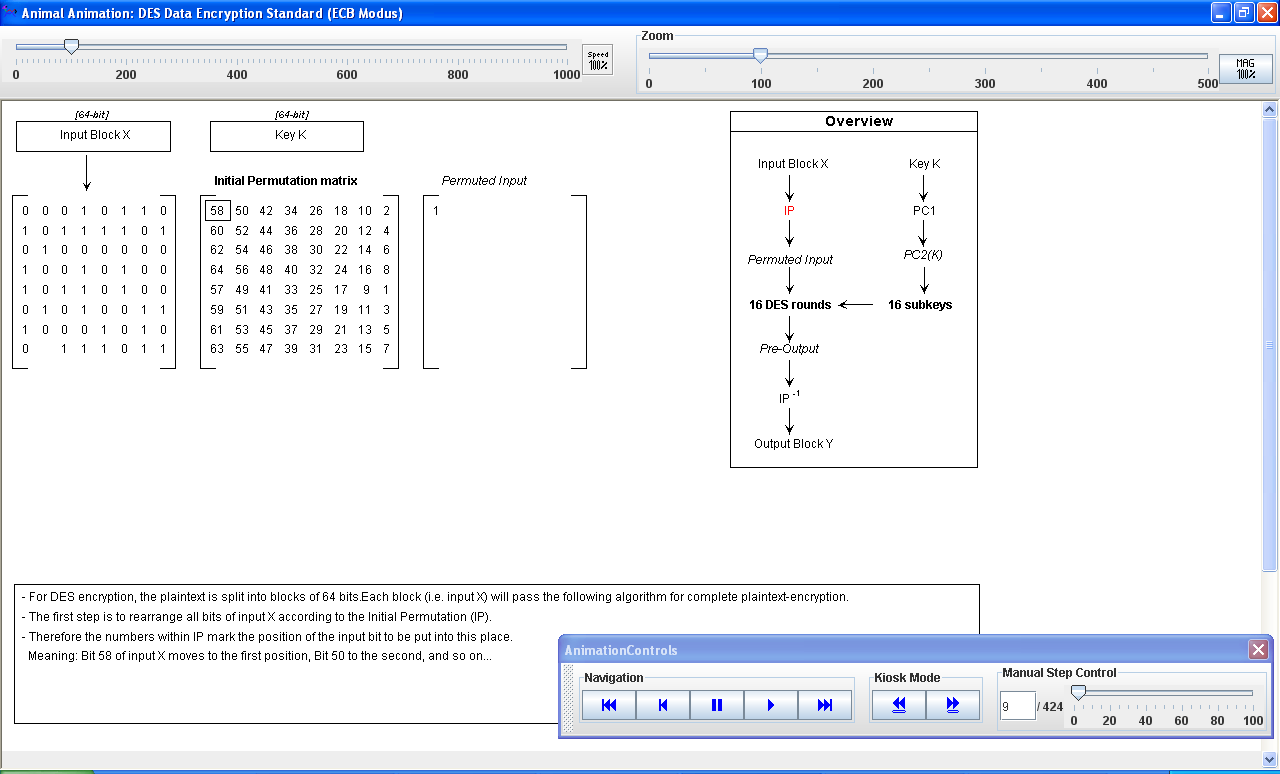The height and width of the screenshot is (774, 1280).
Task: Click description line starting 'Meaning: Bit 58'
Action: coord(260,657)
